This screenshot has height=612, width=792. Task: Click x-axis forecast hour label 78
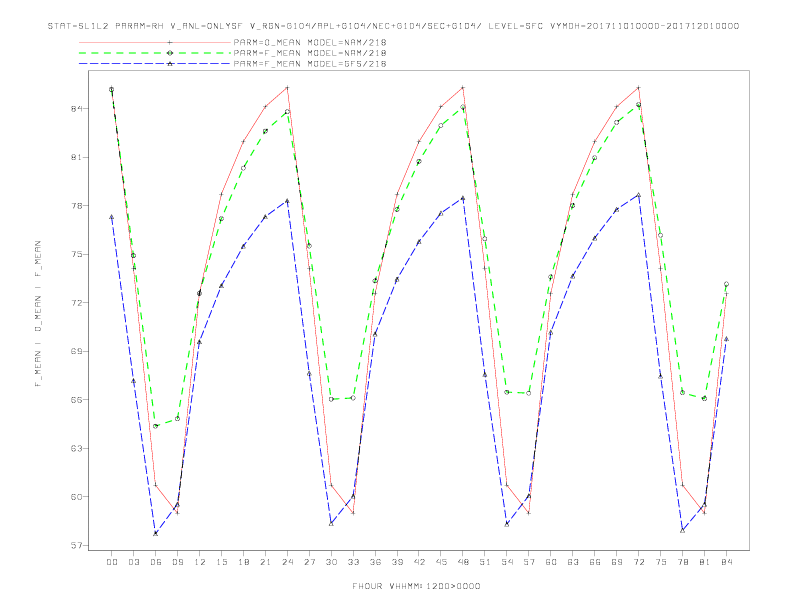pos(683,562)
